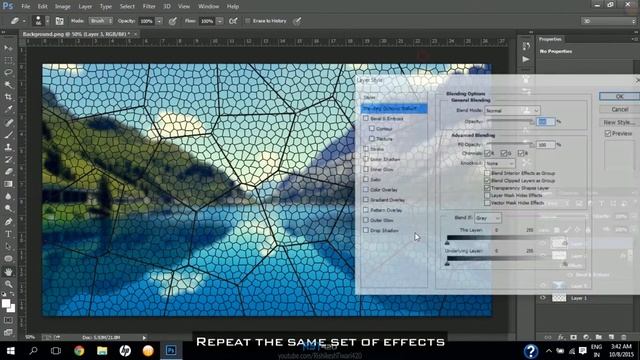Change screen mode icon at toolbox bottom
Image resolution: width=640 pixels, height=360 pixels.
(8, 332)
